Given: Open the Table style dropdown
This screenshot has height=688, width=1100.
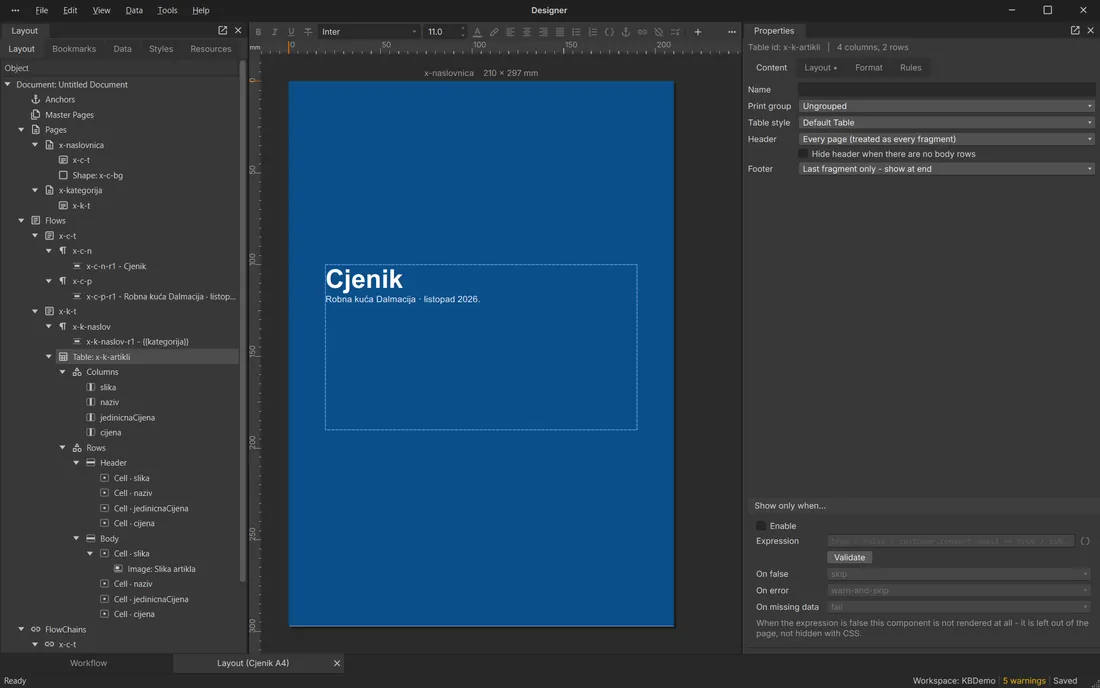Looking at the screenshot, I should point(946,122).
